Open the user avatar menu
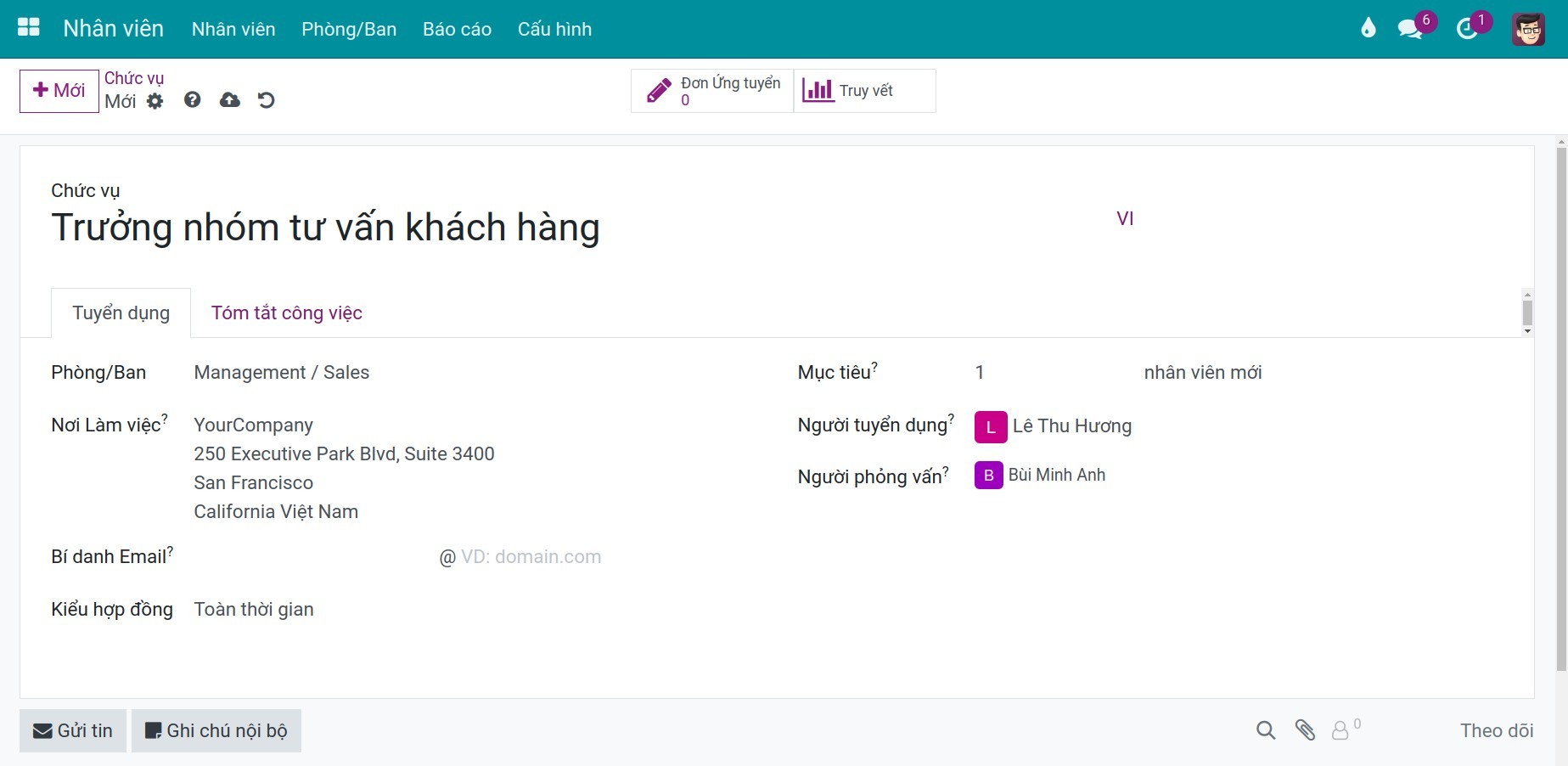 tap(1528, 29)
